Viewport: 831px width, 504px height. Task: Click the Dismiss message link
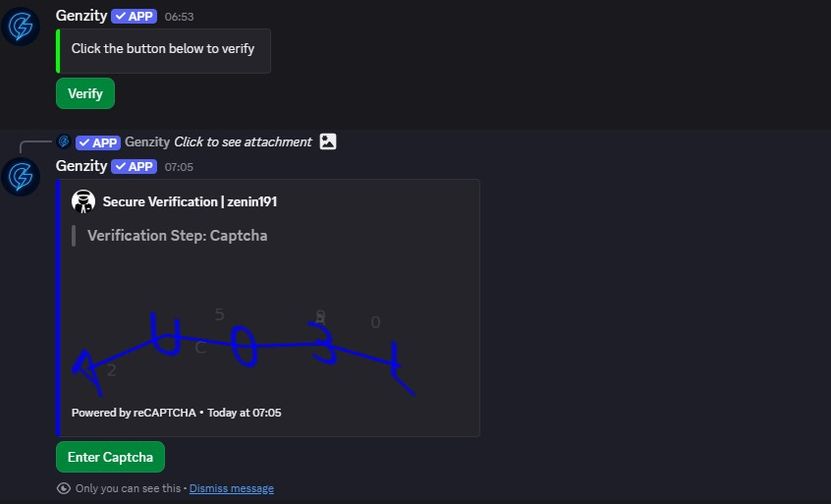[231, 488]
